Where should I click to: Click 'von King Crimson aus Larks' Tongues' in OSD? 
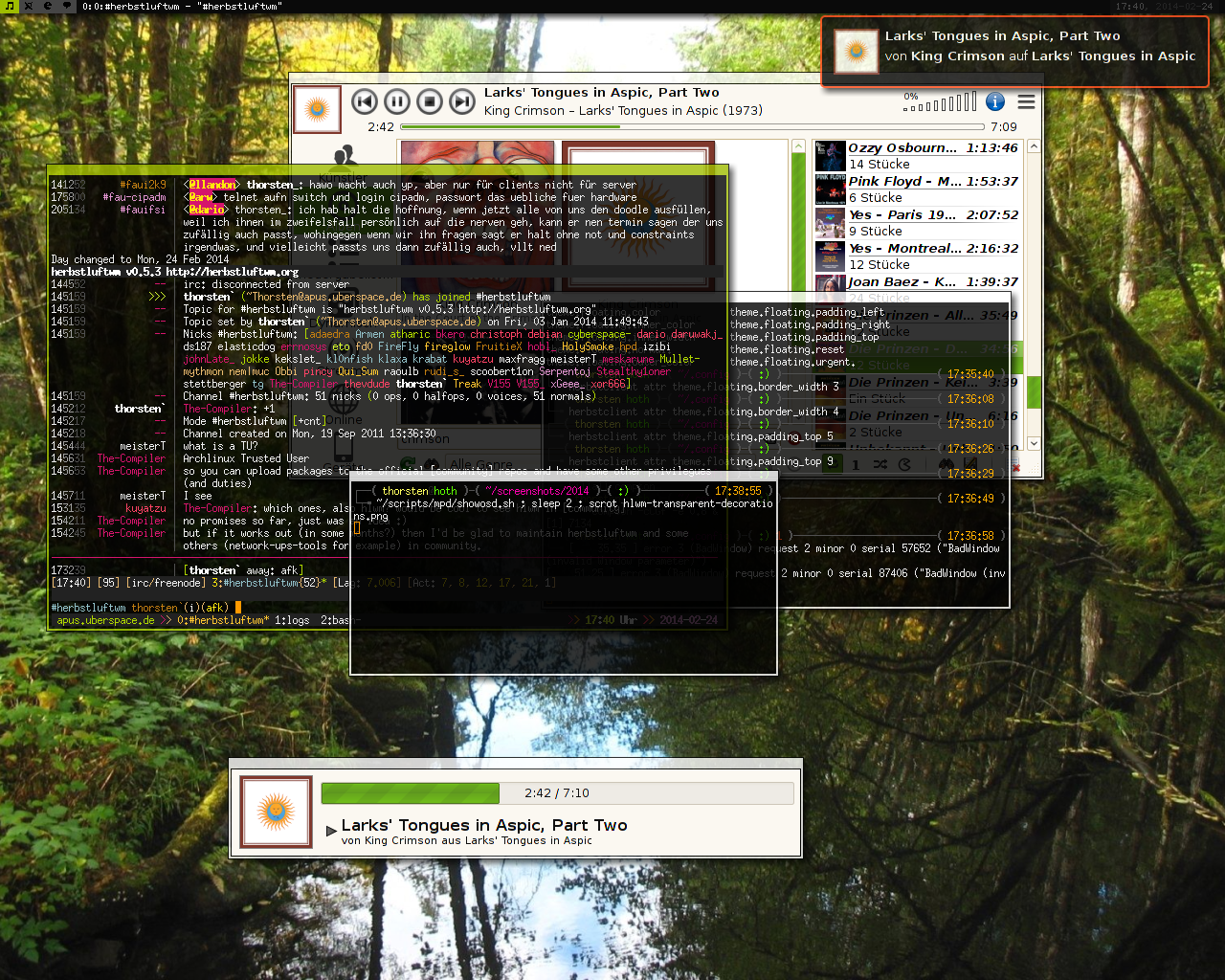(x=467, y=841)
